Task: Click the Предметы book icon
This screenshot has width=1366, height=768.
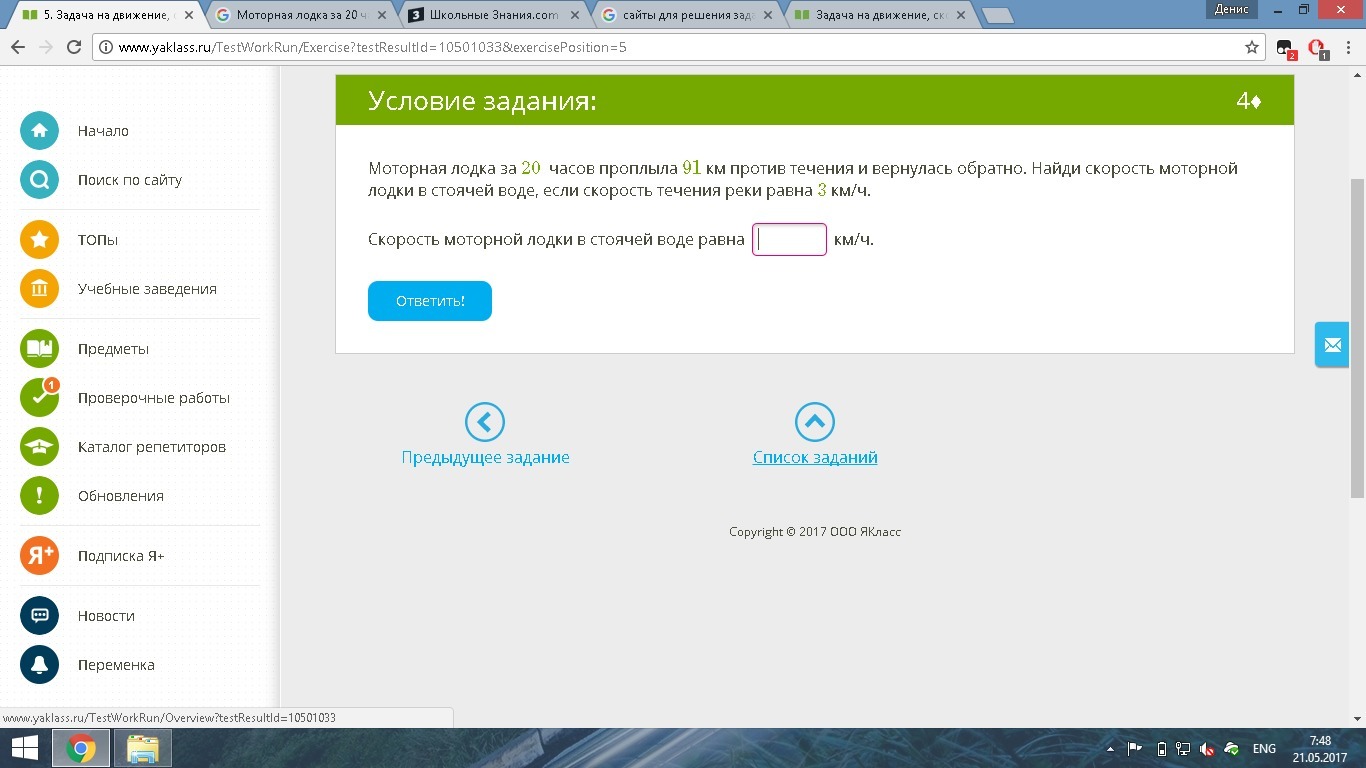Action: tap(39, 349)
